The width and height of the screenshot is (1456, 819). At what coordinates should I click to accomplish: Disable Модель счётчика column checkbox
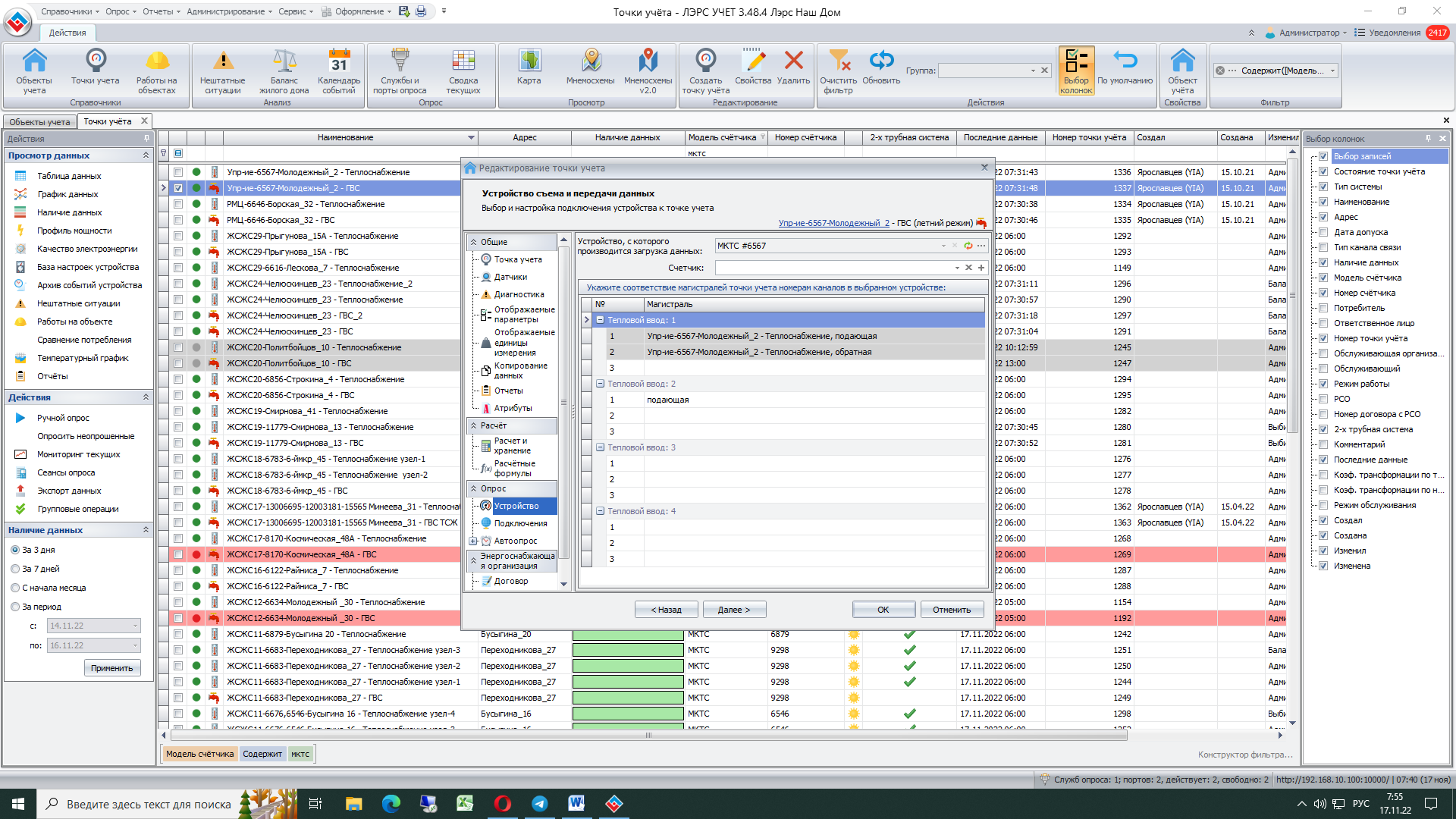1323,278
